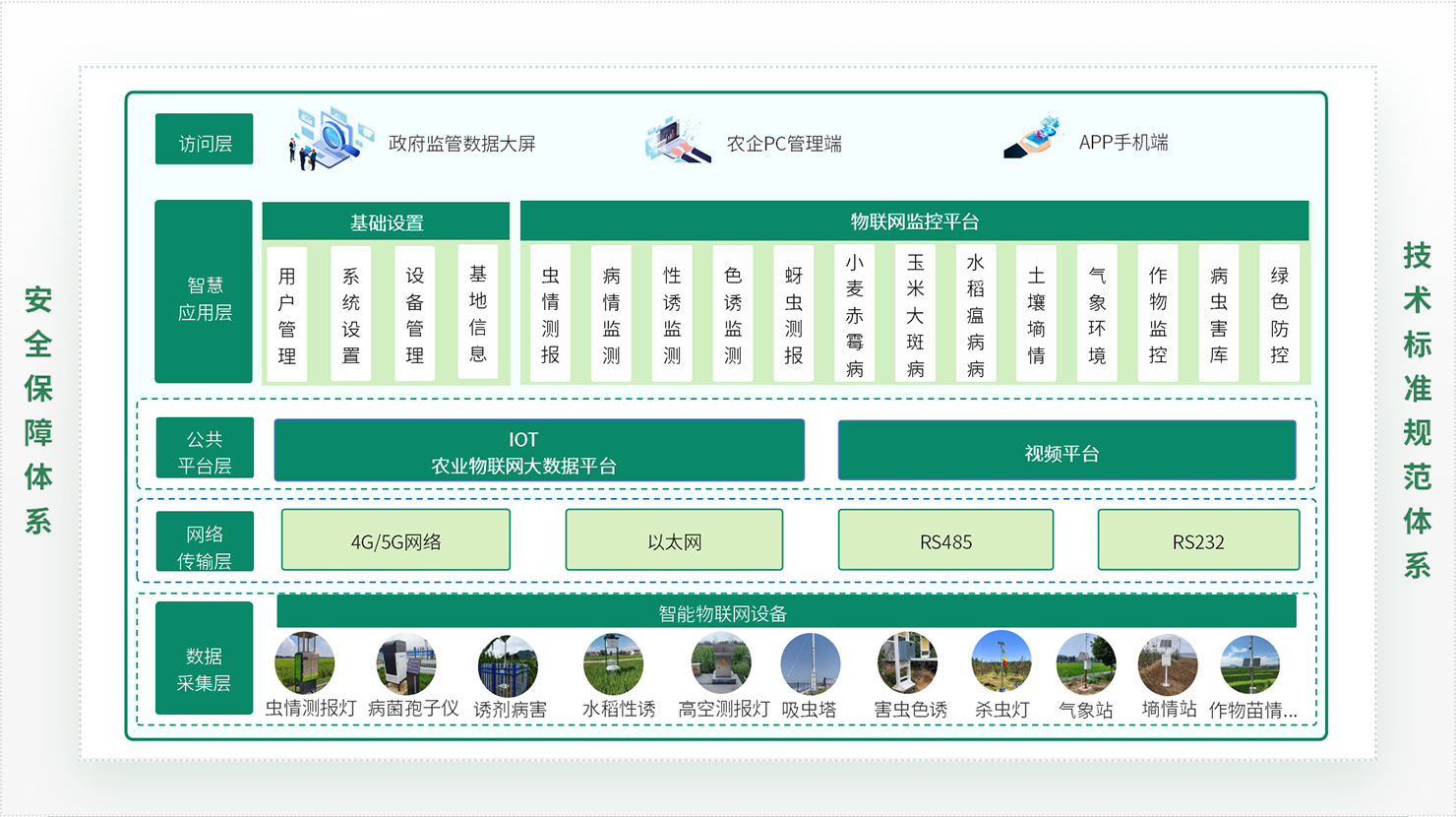Select the 吸虫塔 device photo

811,664
